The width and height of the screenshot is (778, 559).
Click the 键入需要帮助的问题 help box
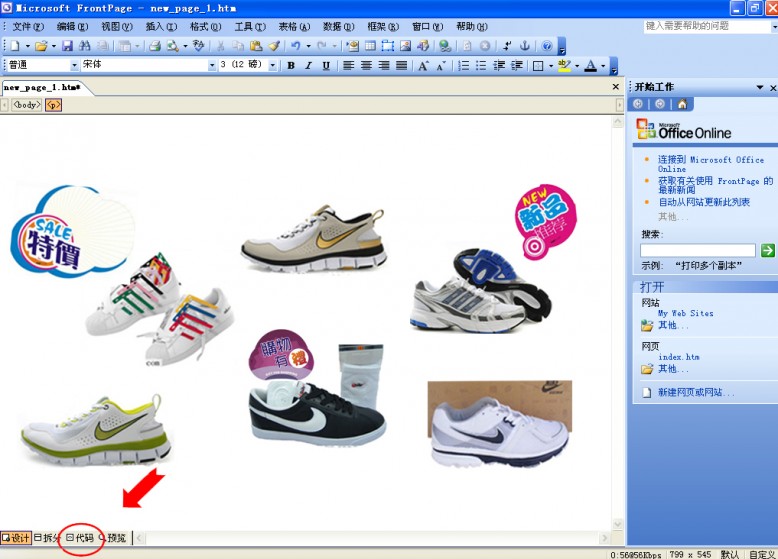click(710, 26)
